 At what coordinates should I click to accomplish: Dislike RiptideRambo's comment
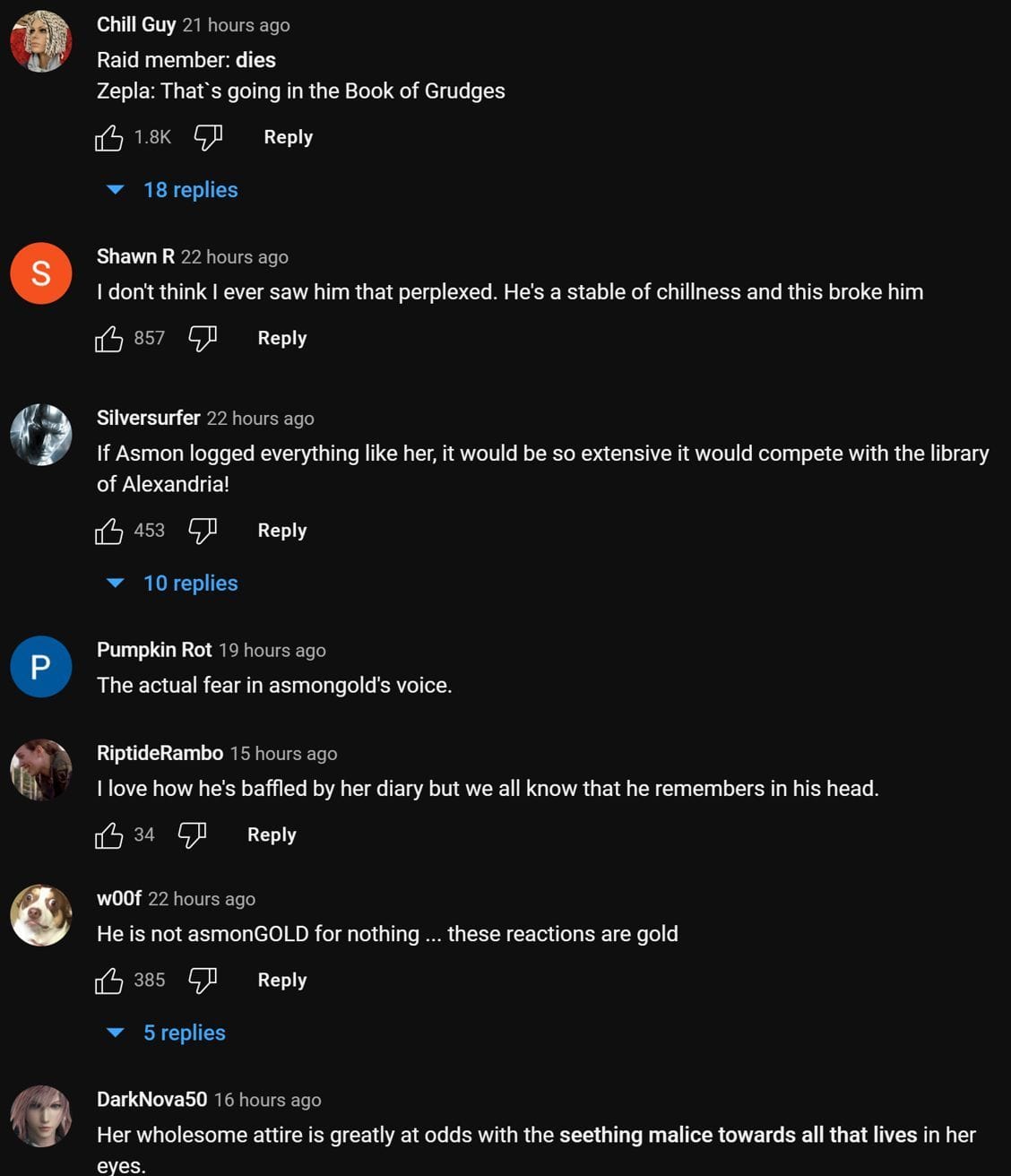click(x=192, y=834)
